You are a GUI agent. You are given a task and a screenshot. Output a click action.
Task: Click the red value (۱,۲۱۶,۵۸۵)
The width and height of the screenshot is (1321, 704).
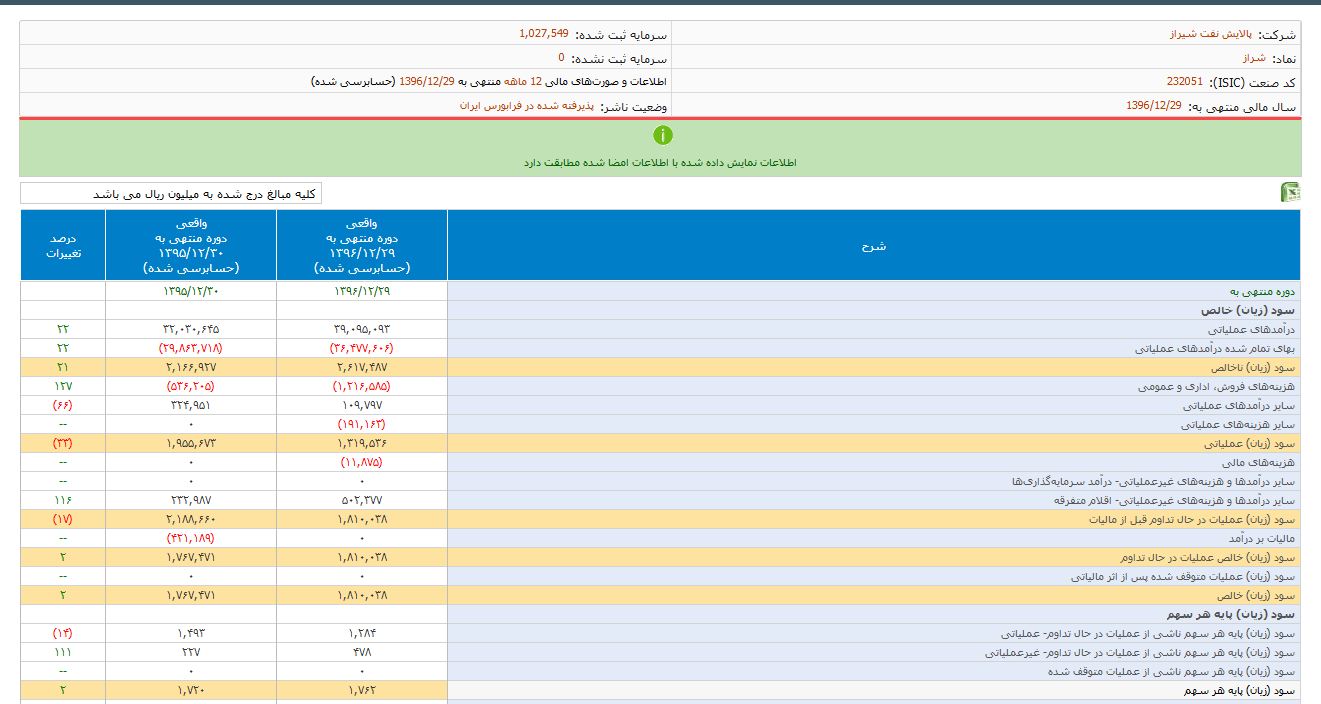362,386
